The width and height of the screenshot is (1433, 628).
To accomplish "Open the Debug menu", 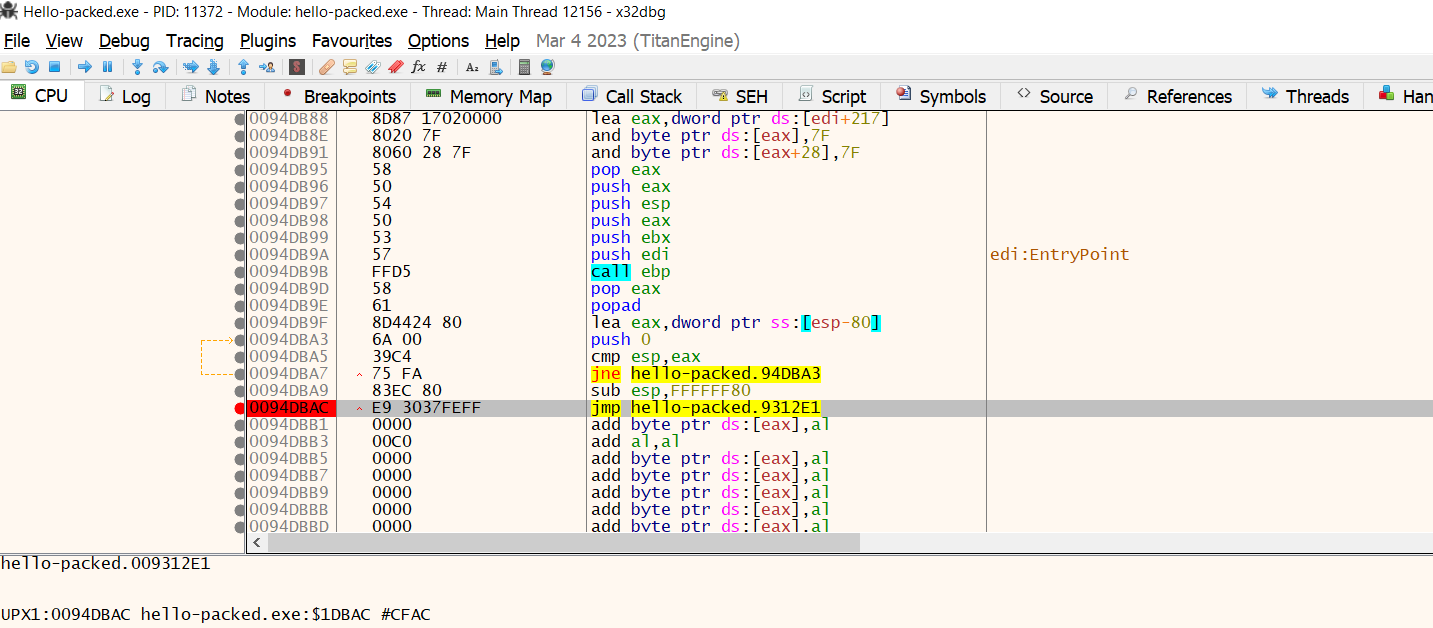I will tap(124, 41).
